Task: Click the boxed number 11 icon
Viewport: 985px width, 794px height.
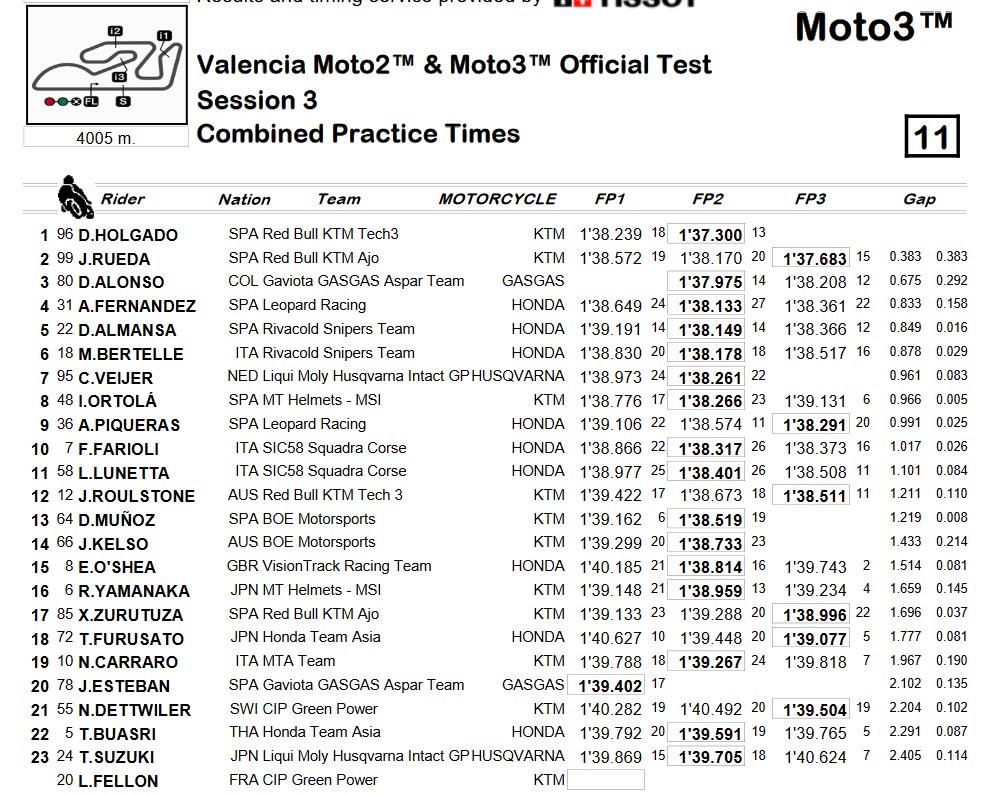Action: tap(932, 136)
